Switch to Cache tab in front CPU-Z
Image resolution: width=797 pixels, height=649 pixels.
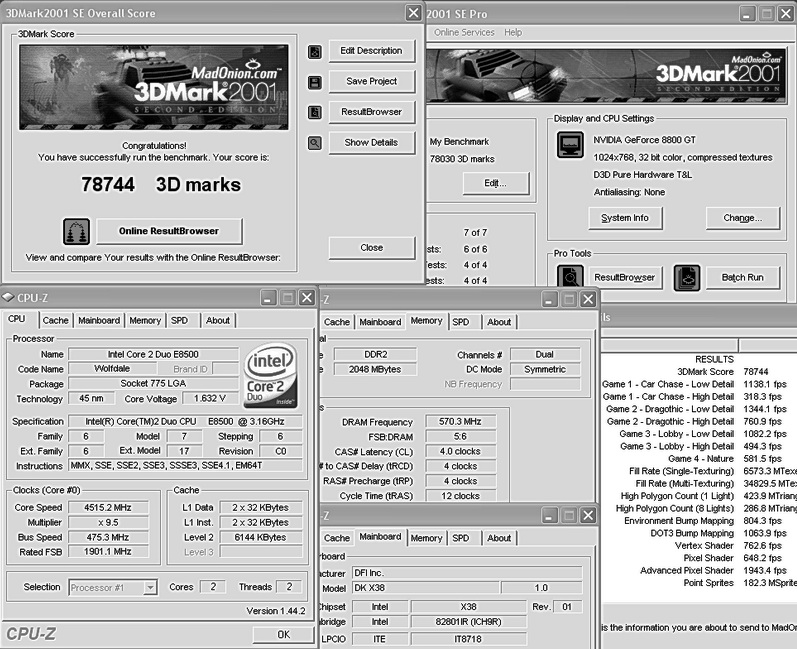coord(55,321)
